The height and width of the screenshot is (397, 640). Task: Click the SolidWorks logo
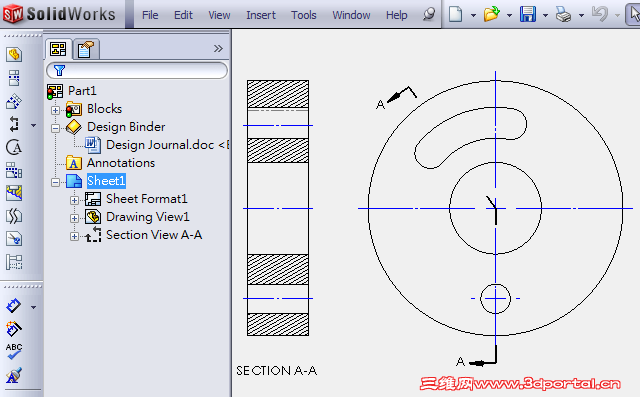[59, 14]
